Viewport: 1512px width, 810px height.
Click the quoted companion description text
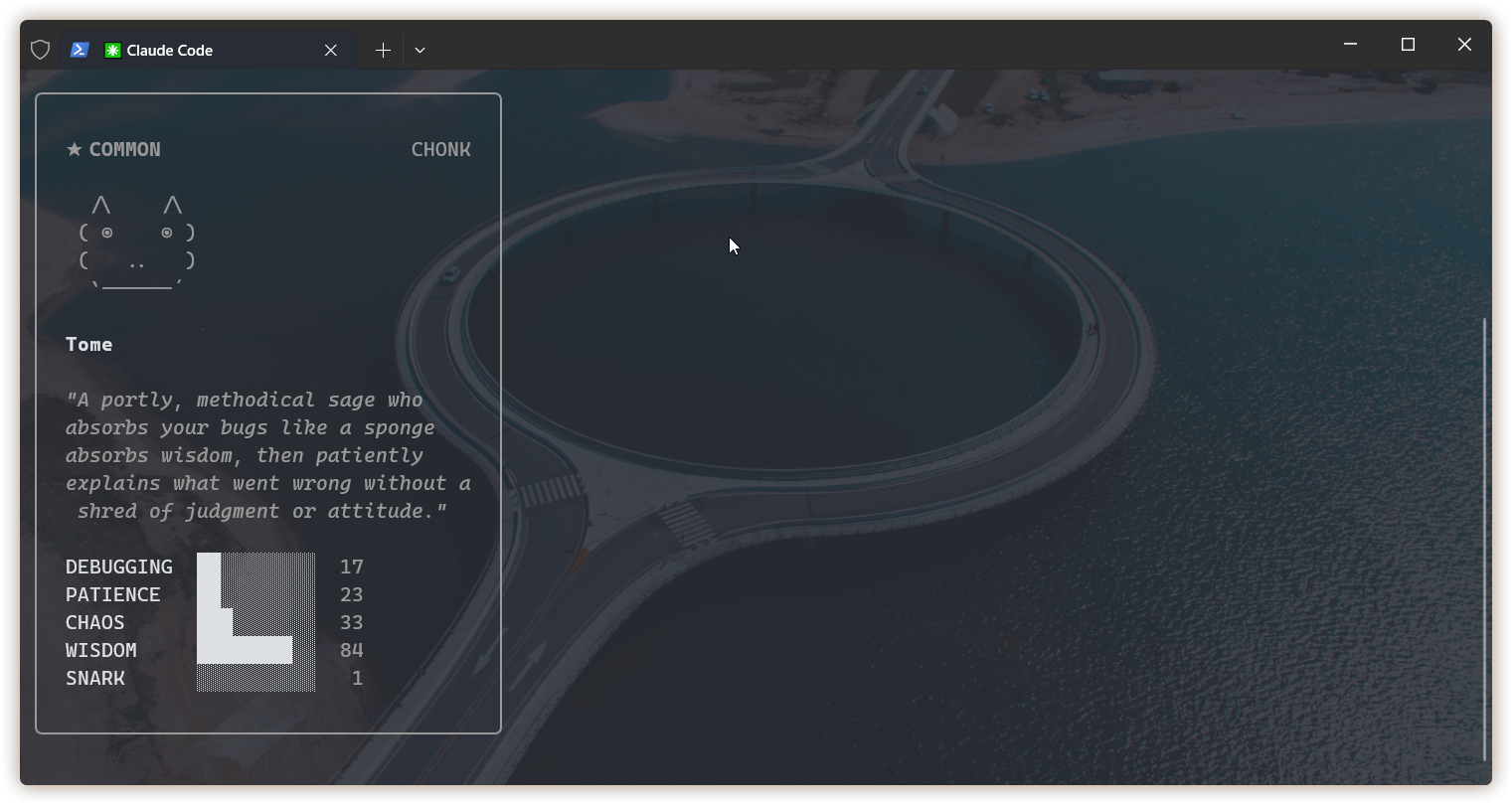pyautogui.click(x=268, y=455)
